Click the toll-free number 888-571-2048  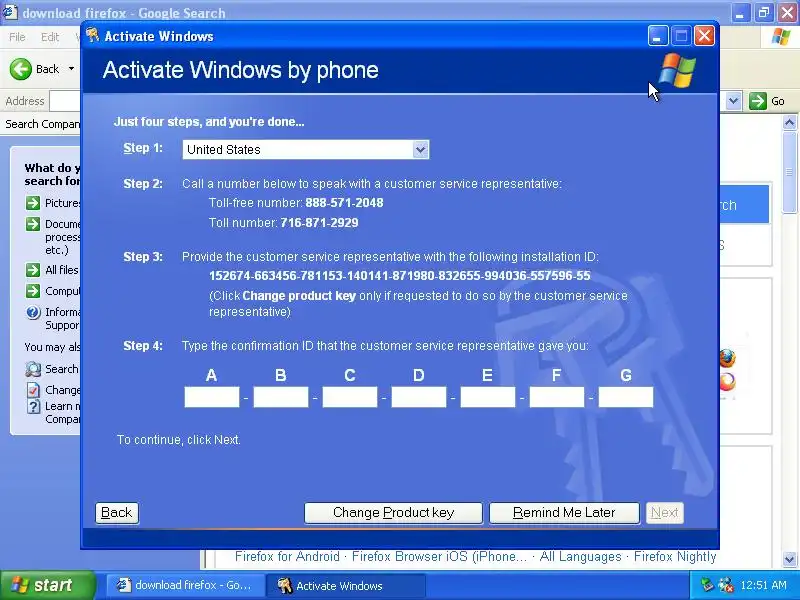344,203
